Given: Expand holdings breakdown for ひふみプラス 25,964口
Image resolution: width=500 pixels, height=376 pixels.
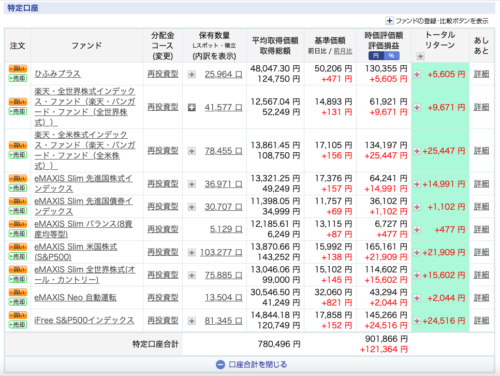Looking at the screenshot, I should tap(192, 74).
